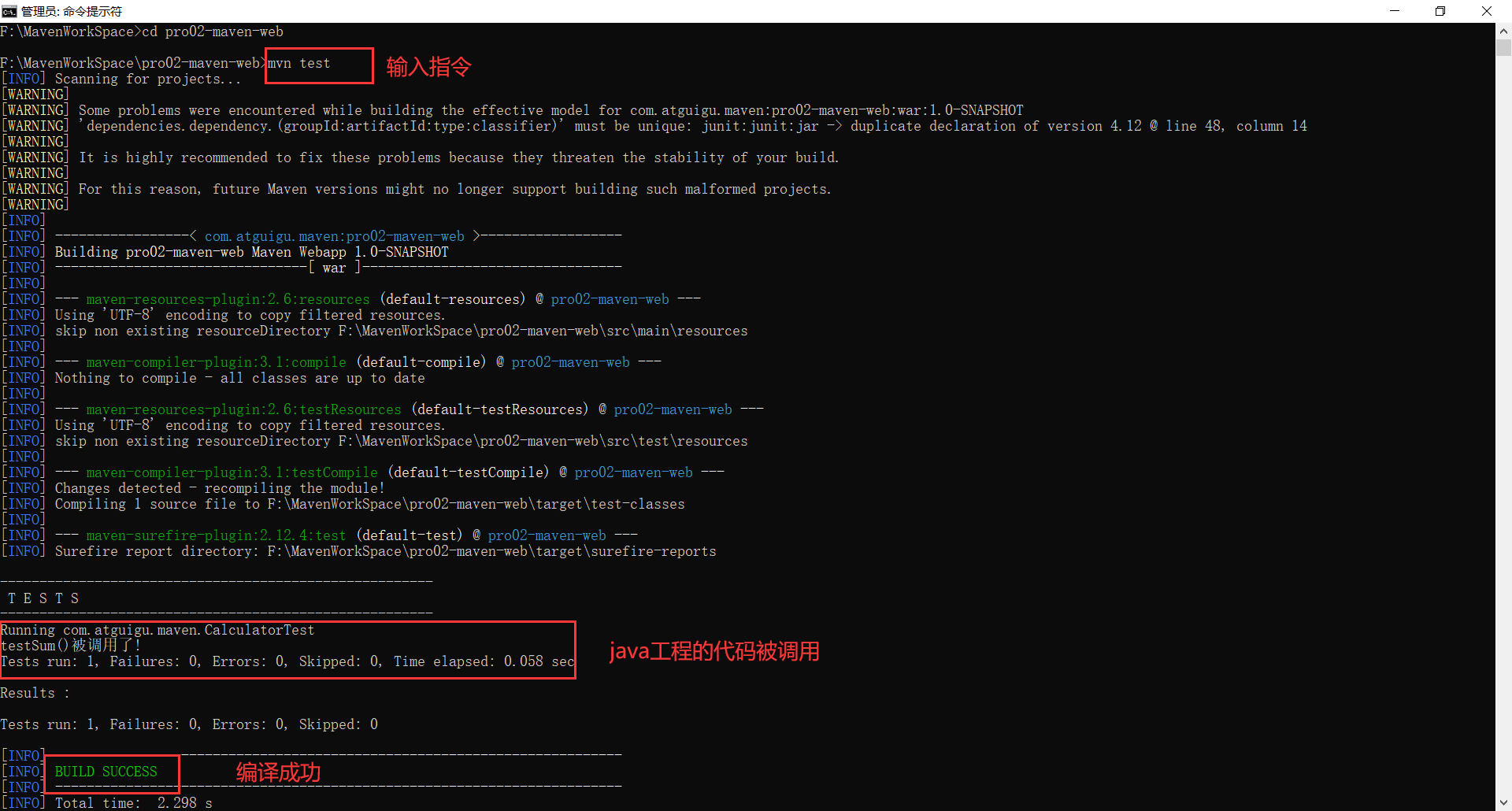Click 'maven-resources-plugin:2.6:testResources' text
This screenshot has height=811, width=1512.
click(x=244, y=409)
